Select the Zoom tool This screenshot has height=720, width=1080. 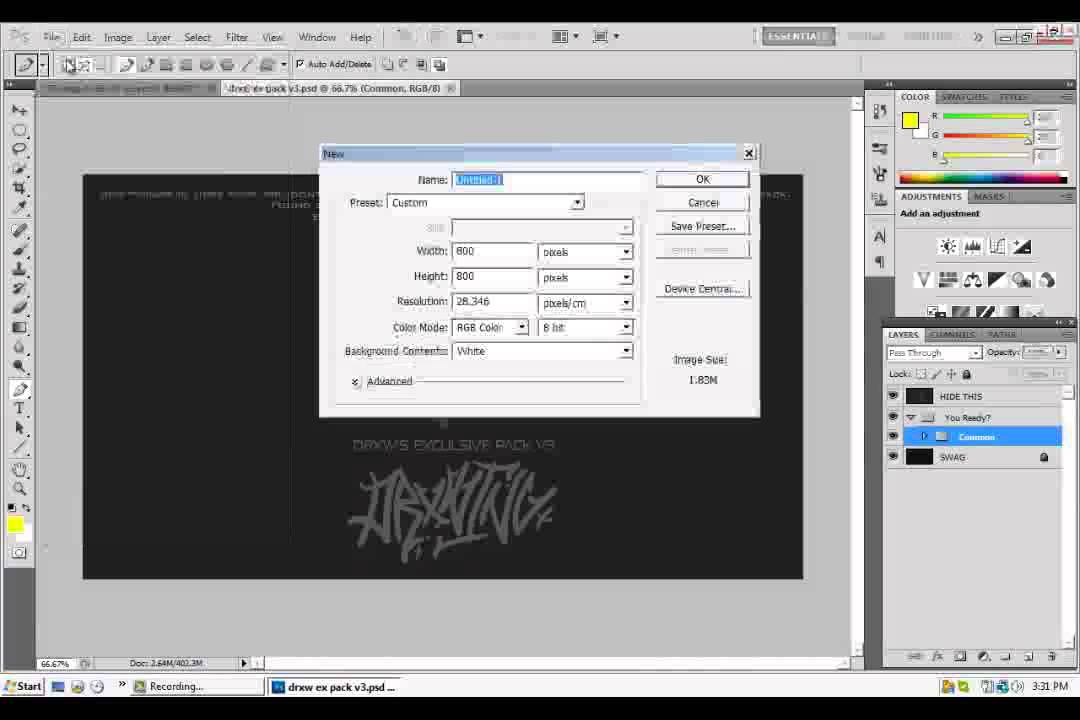tap(19, 489)
